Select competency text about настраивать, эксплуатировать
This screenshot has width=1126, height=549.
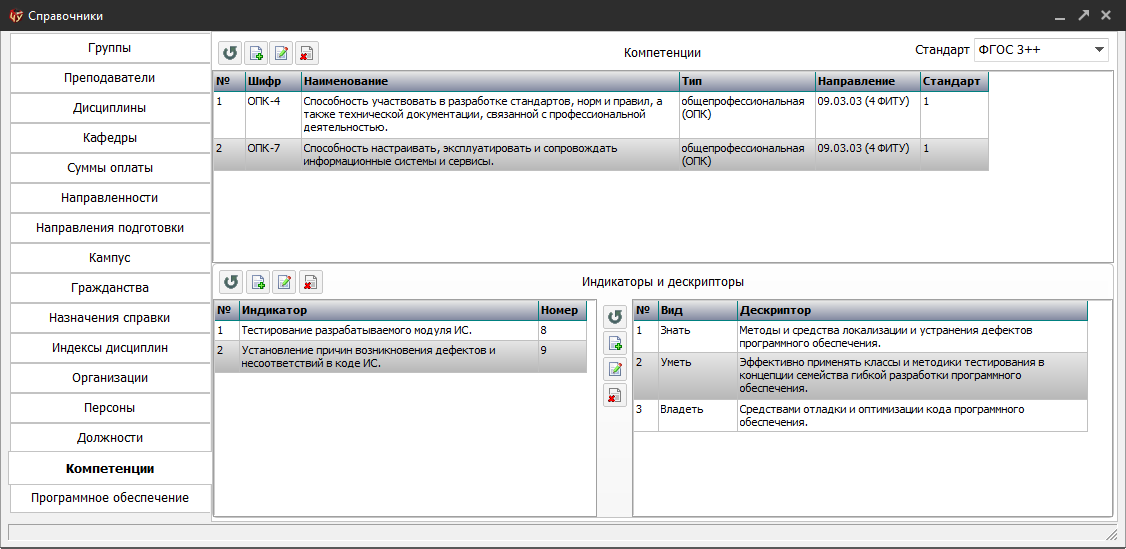click(x=460, y=155)
